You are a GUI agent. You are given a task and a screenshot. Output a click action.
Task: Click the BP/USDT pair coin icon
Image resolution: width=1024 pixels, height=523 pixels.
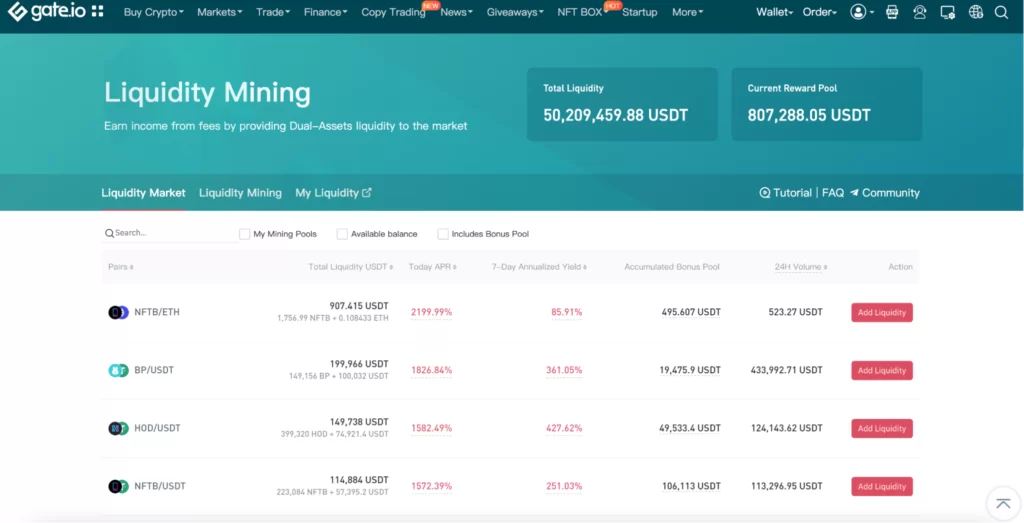pos(118,370)
